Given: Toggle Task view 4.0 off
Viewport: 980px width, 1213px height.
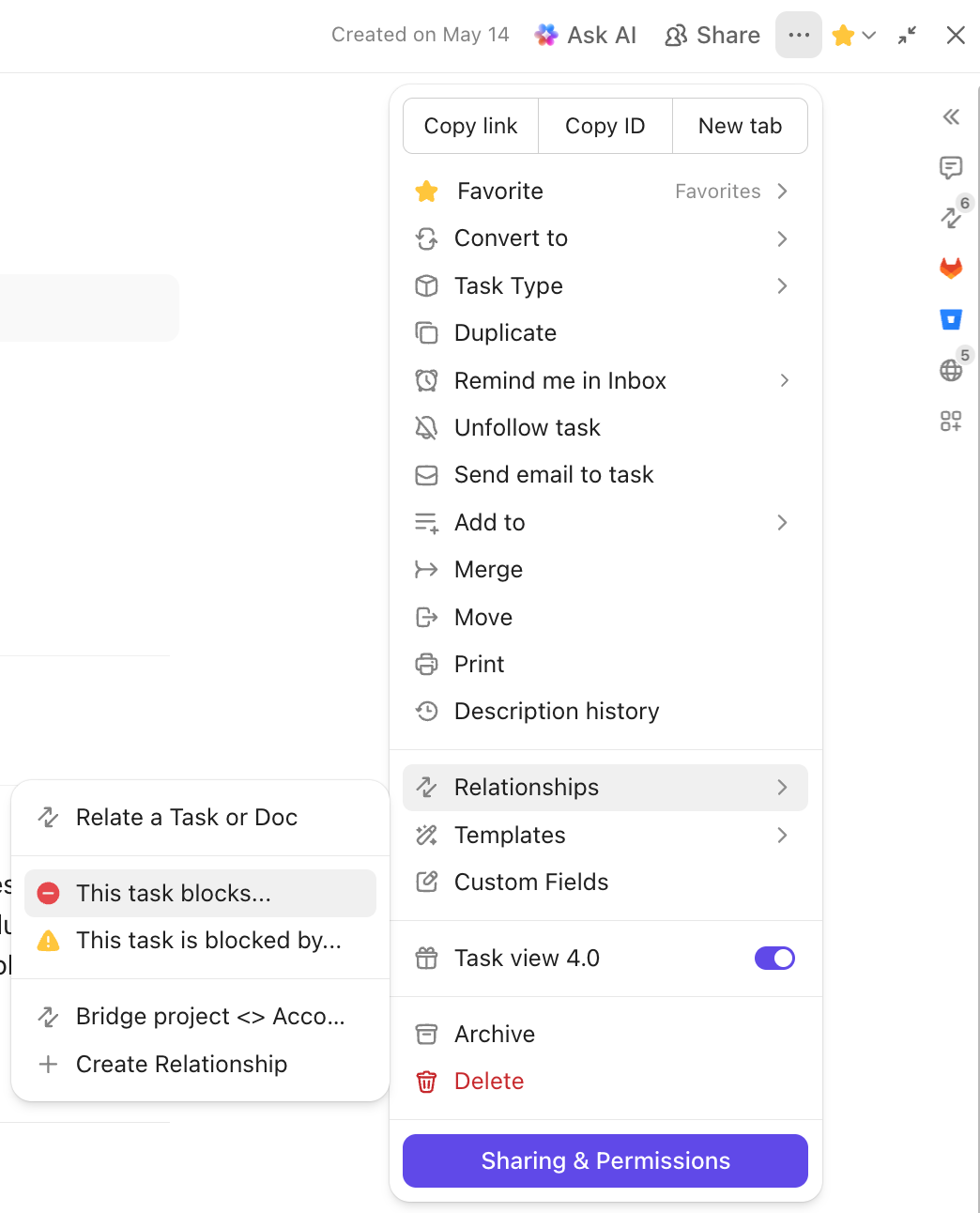Looking at the screenshot, I should point(774,958).
